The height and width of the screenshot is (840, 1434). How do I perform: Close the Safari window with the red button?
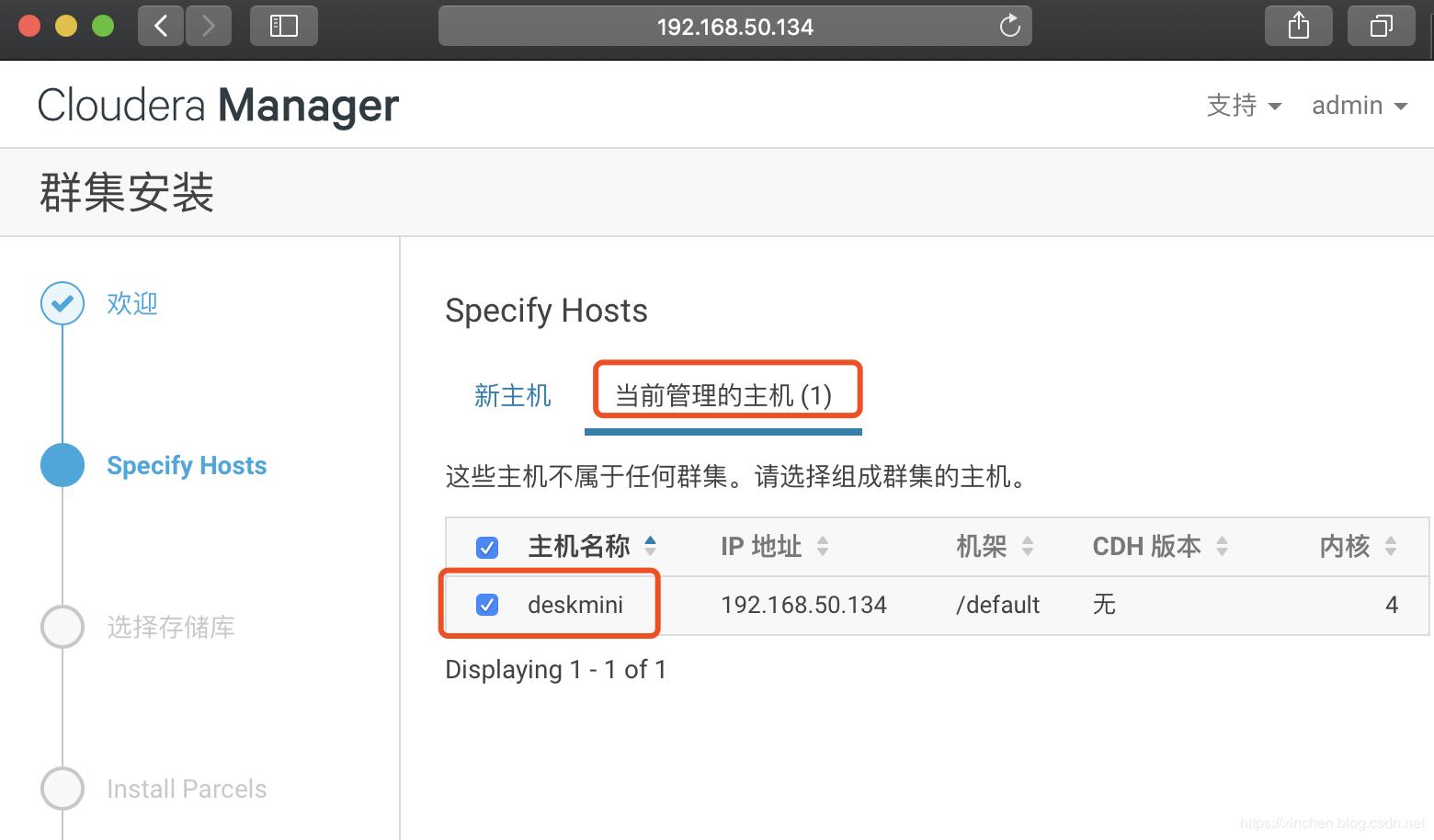pos(29,26)
